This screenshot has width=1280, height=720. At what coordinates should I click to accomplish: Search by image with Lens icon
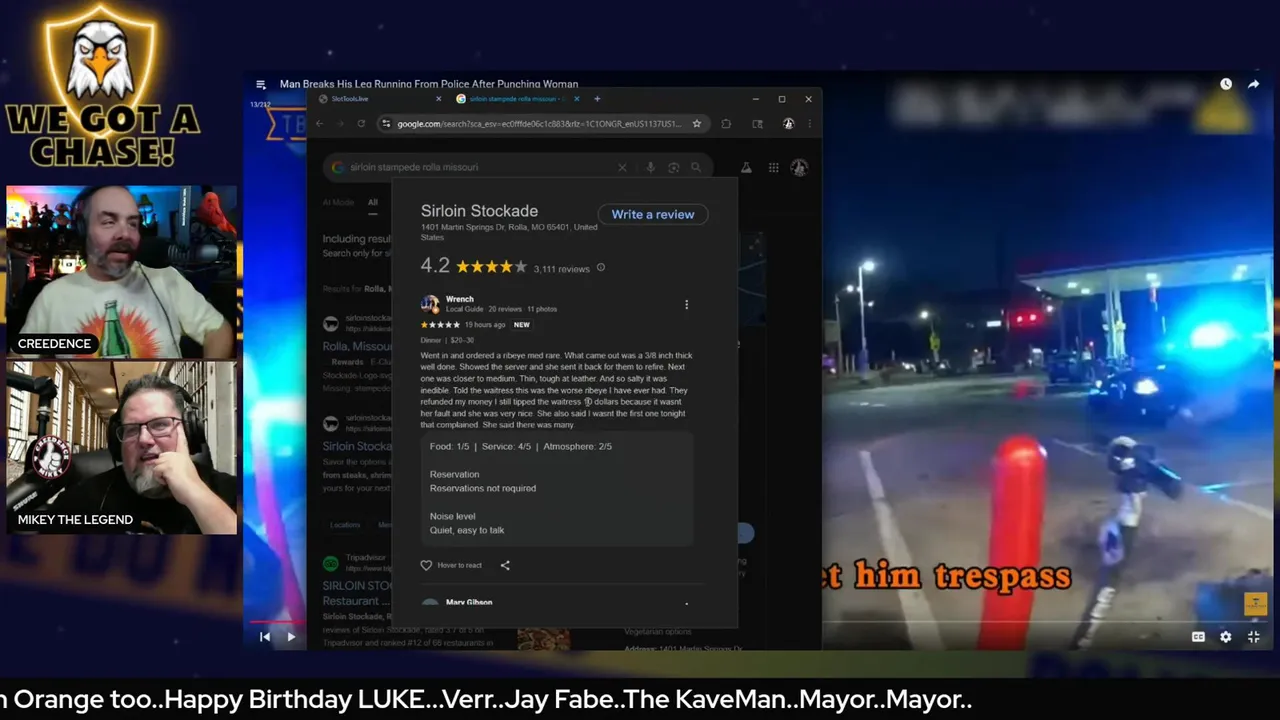[x=673, y=167]
